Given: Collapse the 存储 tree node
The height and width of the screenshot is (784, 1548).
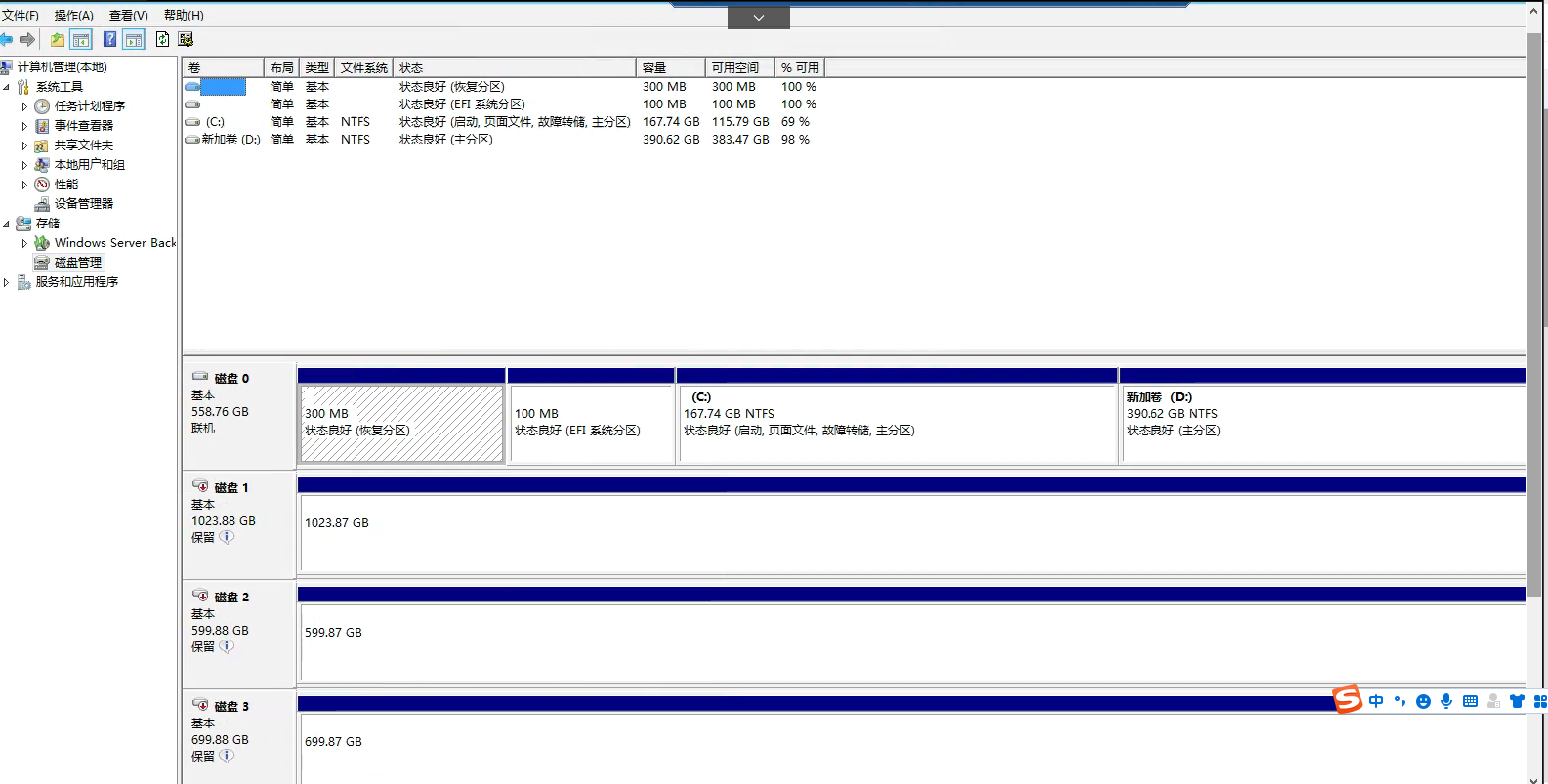Looking at the screenshot, I should (7, 224).
